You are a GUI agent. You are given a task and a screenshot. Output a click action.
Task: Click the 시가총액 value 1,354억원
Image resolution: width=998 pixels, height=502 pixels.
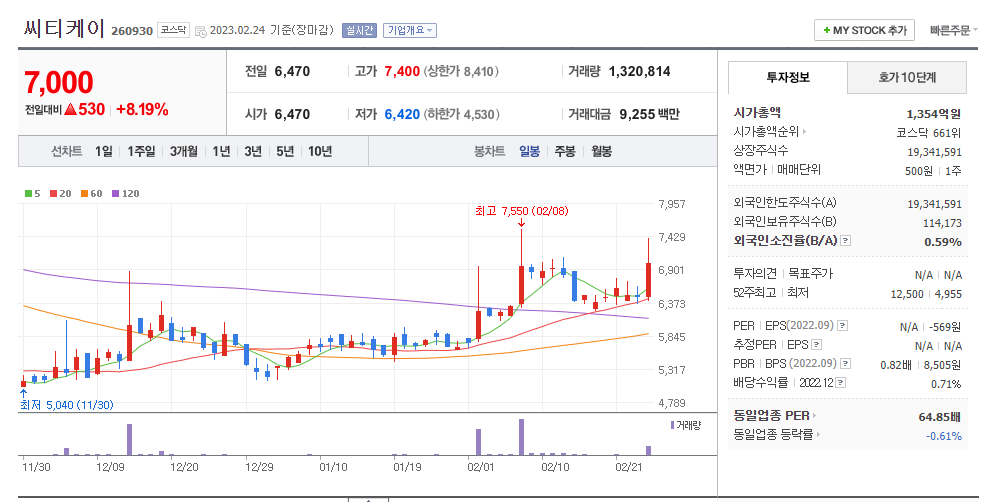(x=934, y=115)
